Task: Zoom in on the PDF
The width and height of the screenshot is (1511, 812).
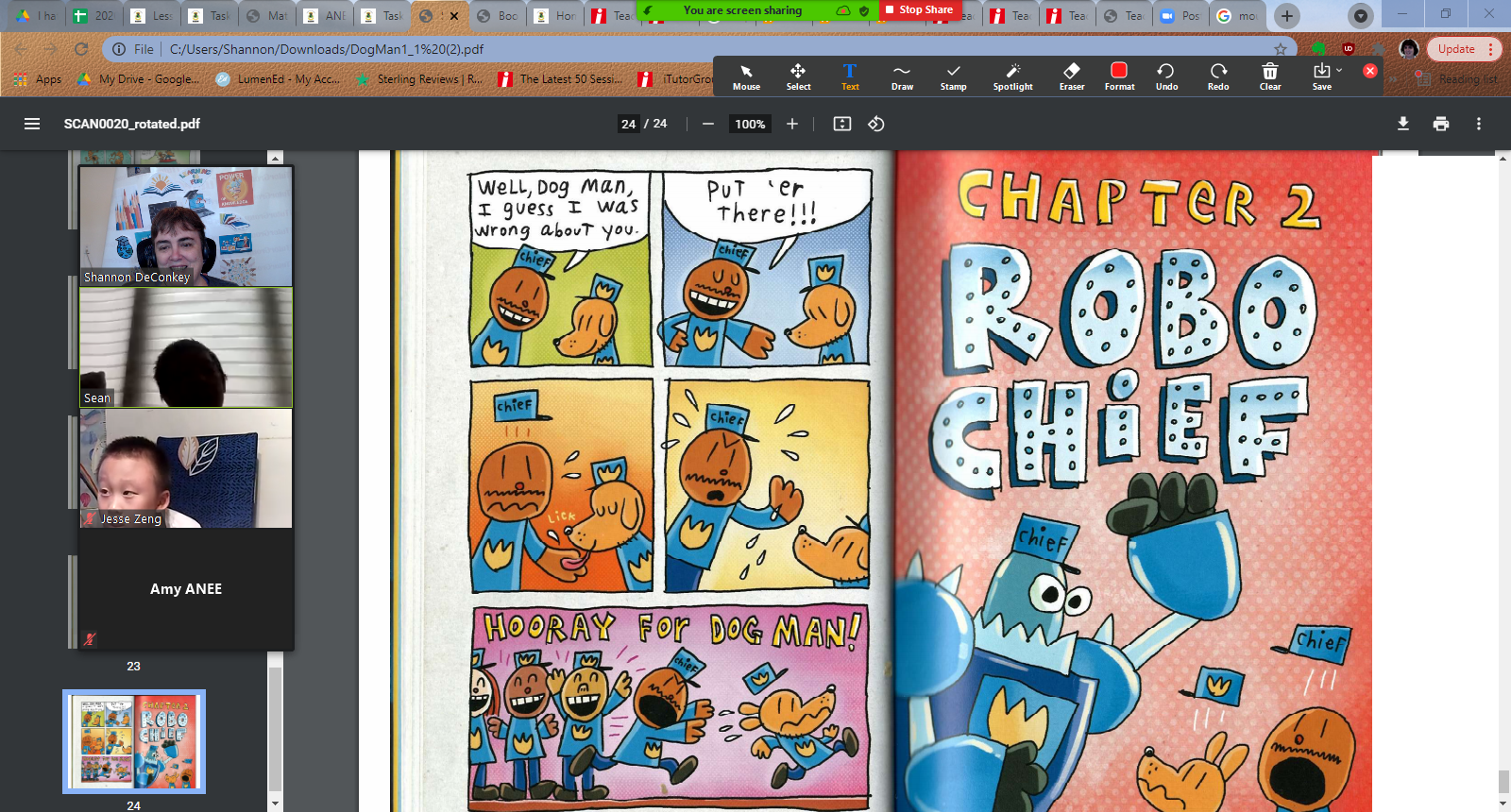Action: (792, 124)
